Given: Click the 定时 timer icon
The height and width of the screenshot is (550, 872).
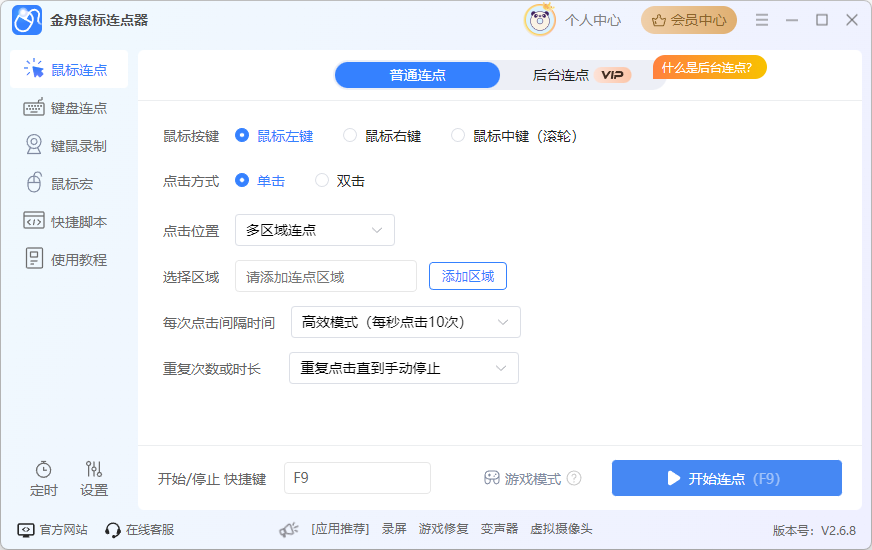Looking at the screenshot, I should click(44, 469).
